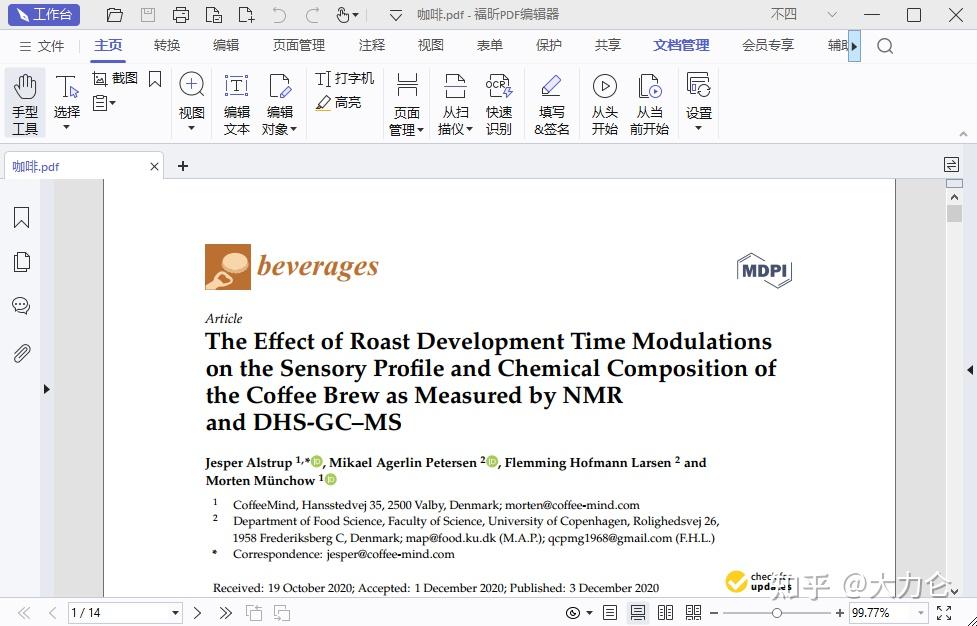Click the Edit Text (编辑文本) tool

(237, 103)
